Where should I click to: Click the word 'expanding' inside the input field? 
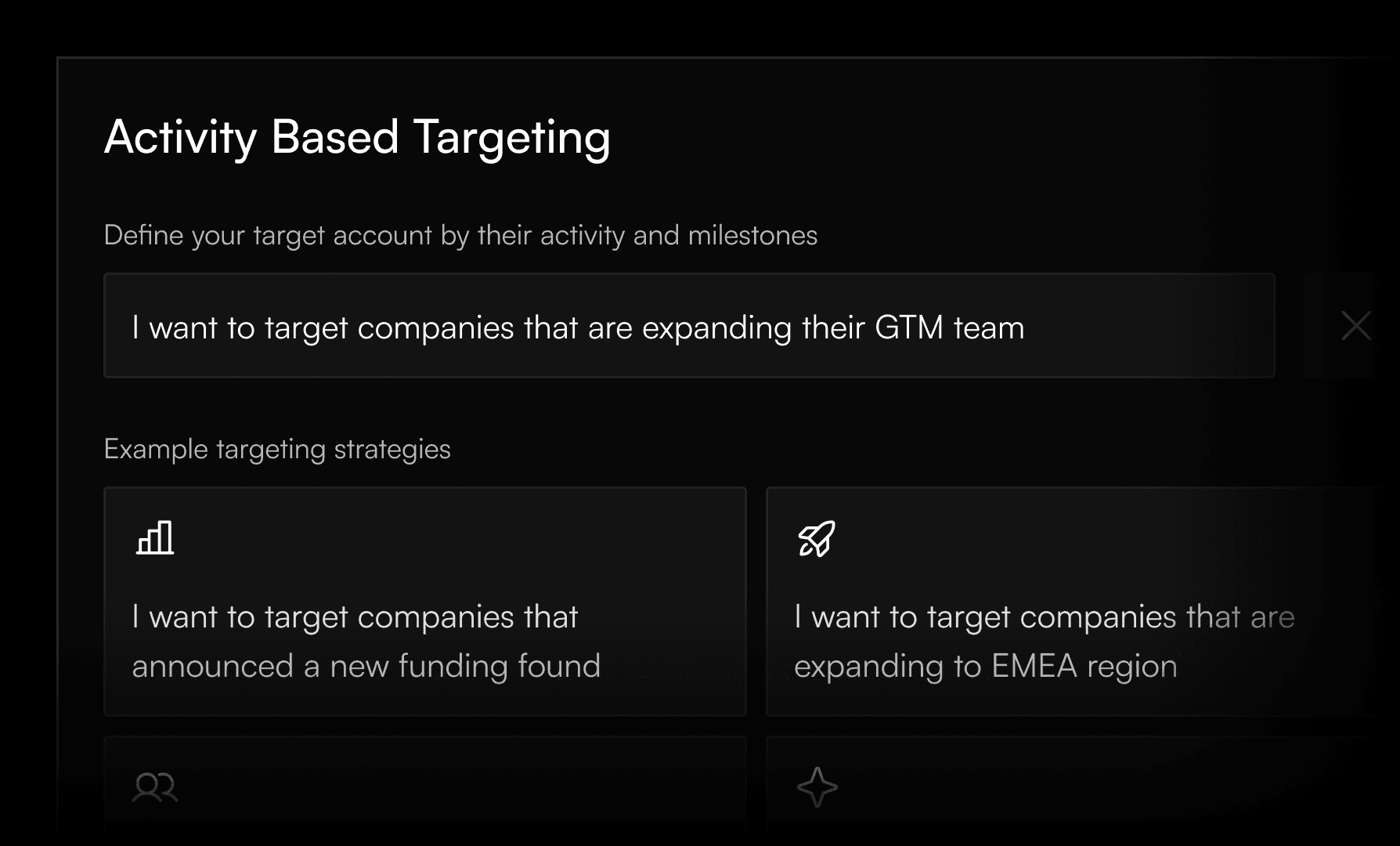tap(716, 329)
